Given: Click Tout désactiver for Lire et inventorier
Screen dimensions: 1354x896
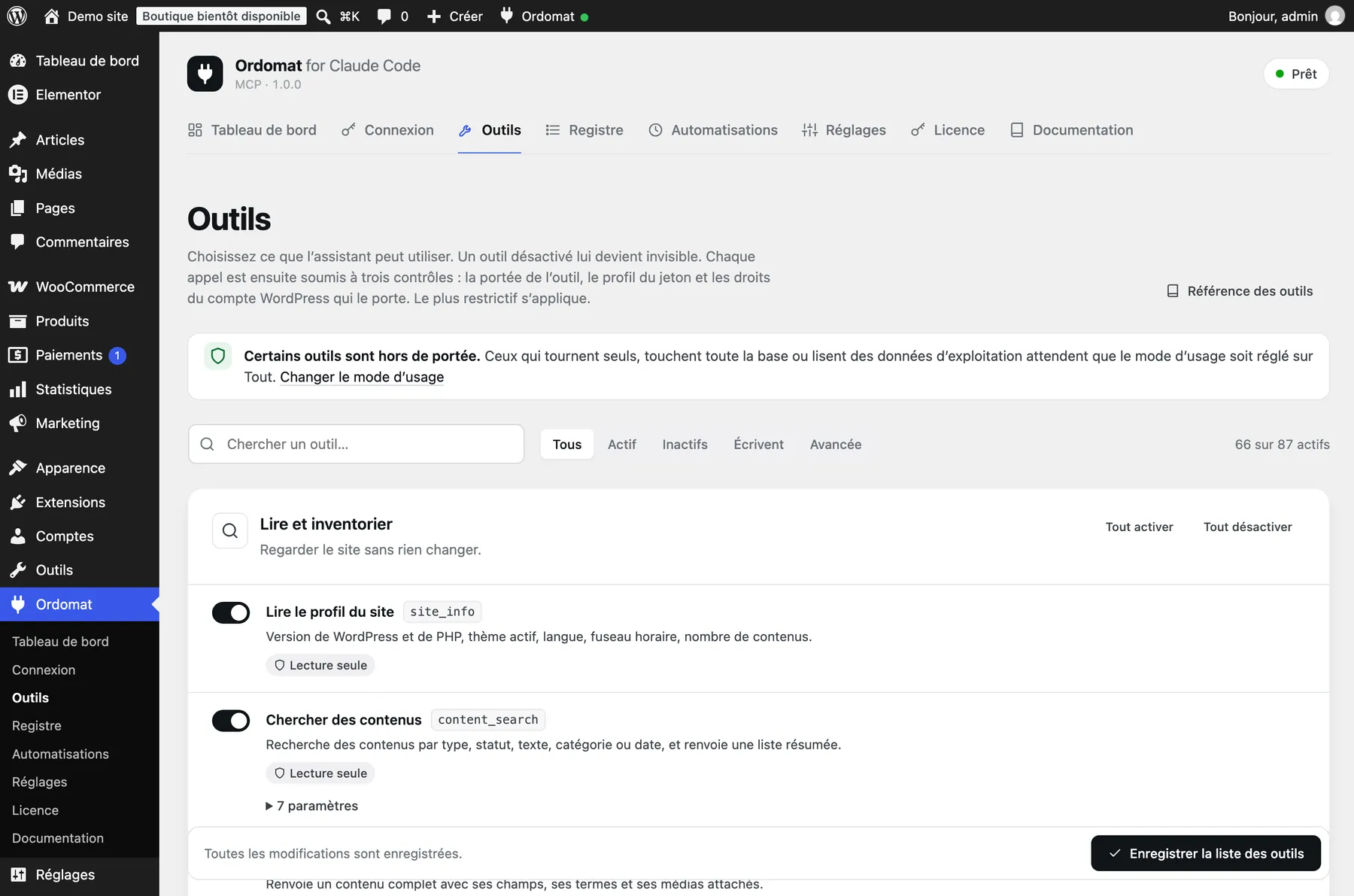Looking at the screenshot, I should click(x=1248, y=527).
